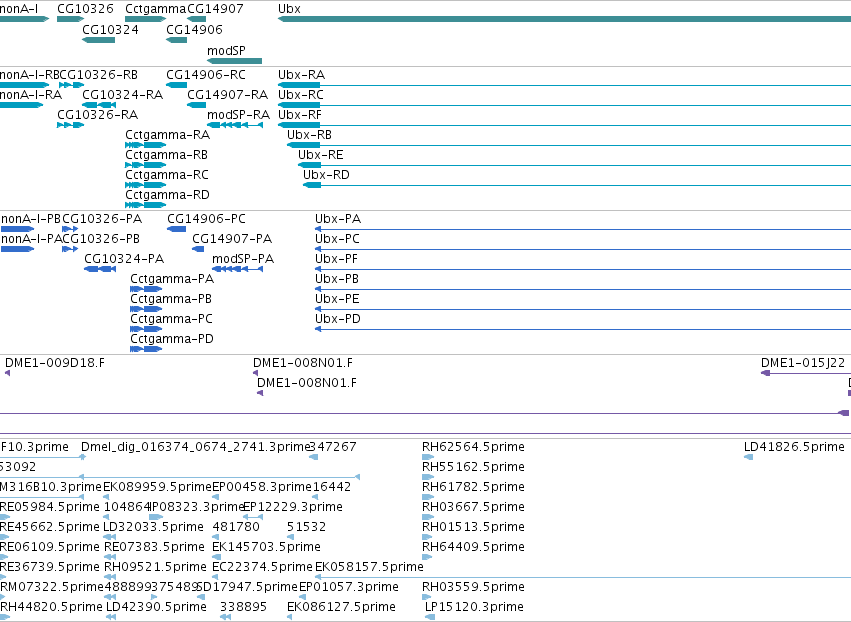This screenshot has height=622, width=851.
Task: Click the Ubx gene label
Action: click(289, 9)
